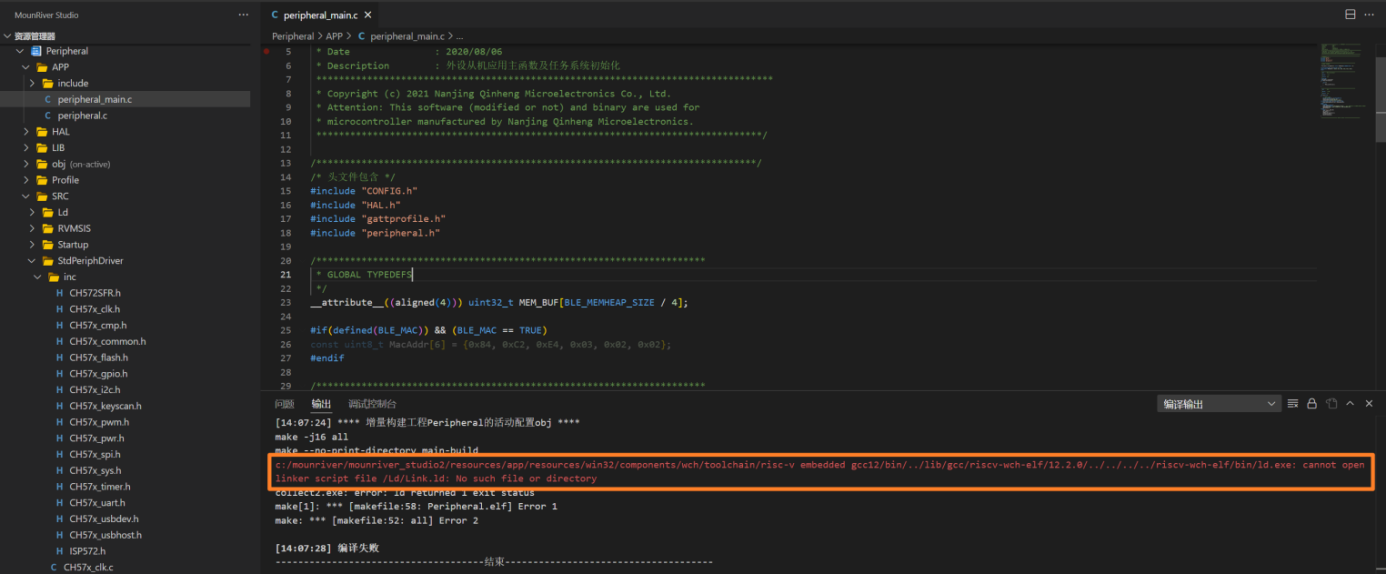Open CH57x_cmp.h header file
Screen dimensions: 1386x574
point(97,325)
